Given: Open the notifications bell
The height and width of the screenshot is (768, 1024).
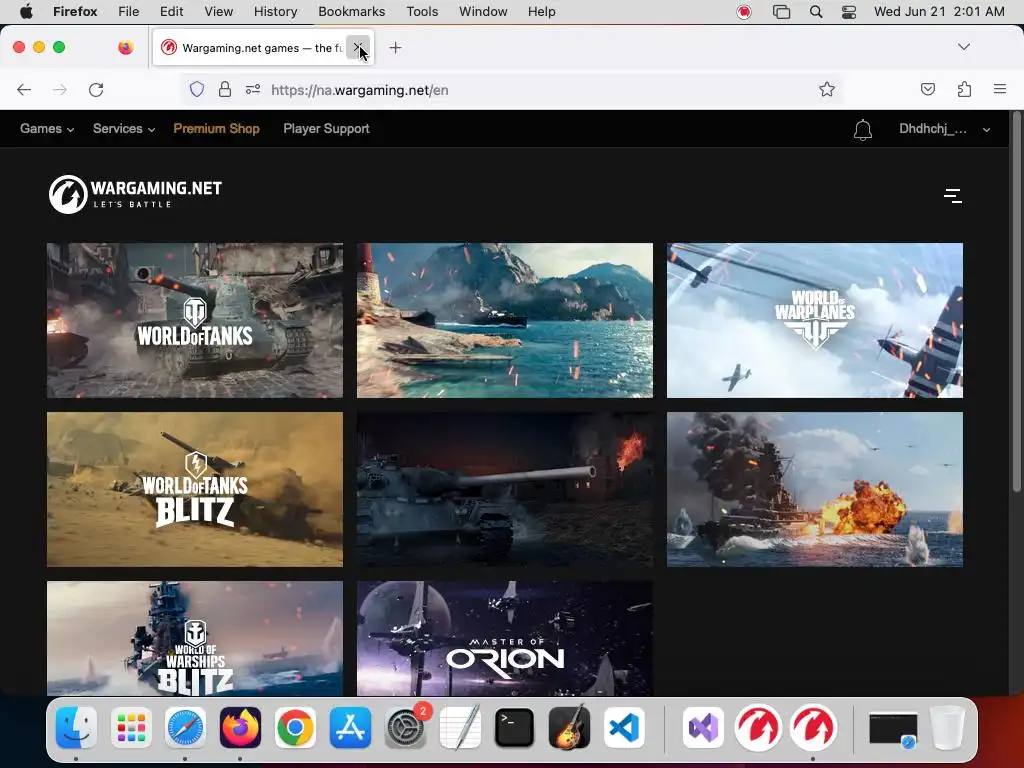Looking at the screenshot, I should tap(863, 129).
